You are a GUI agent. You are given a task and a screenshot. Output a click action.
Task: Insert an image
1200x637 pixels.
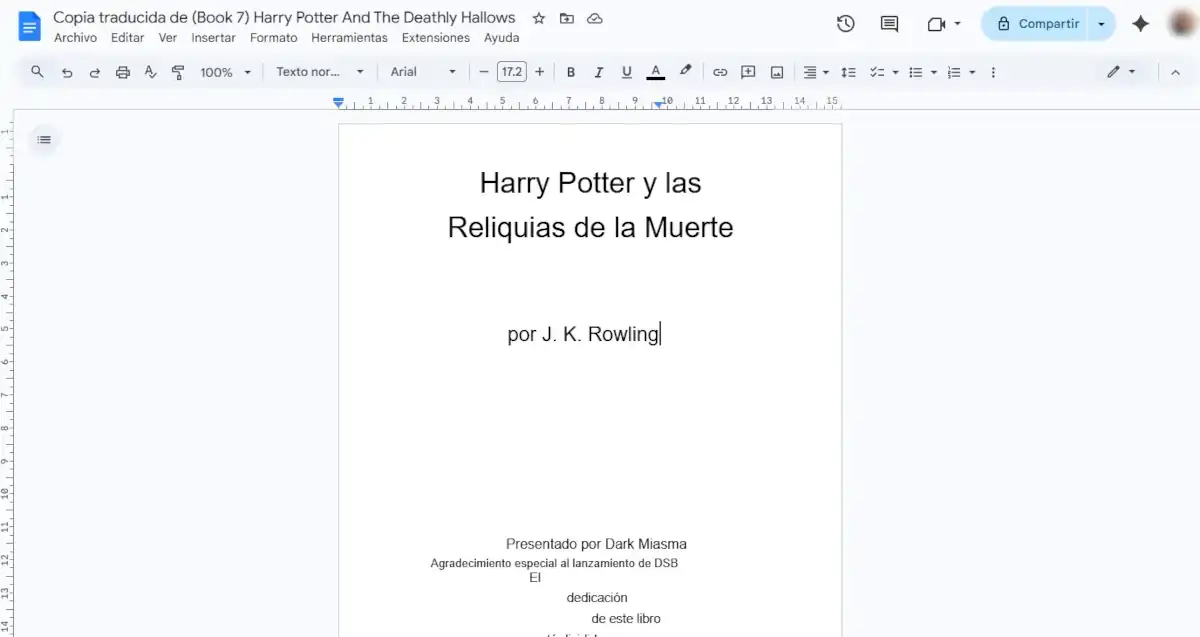coord(777,71)
